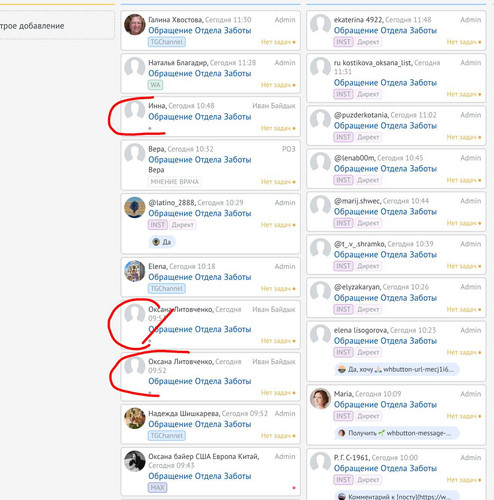Image resolution: width=494 pixels, height=500 pixels.
Task: Click the pink task dot on Оксана байер card
Action: pos(294,488)
